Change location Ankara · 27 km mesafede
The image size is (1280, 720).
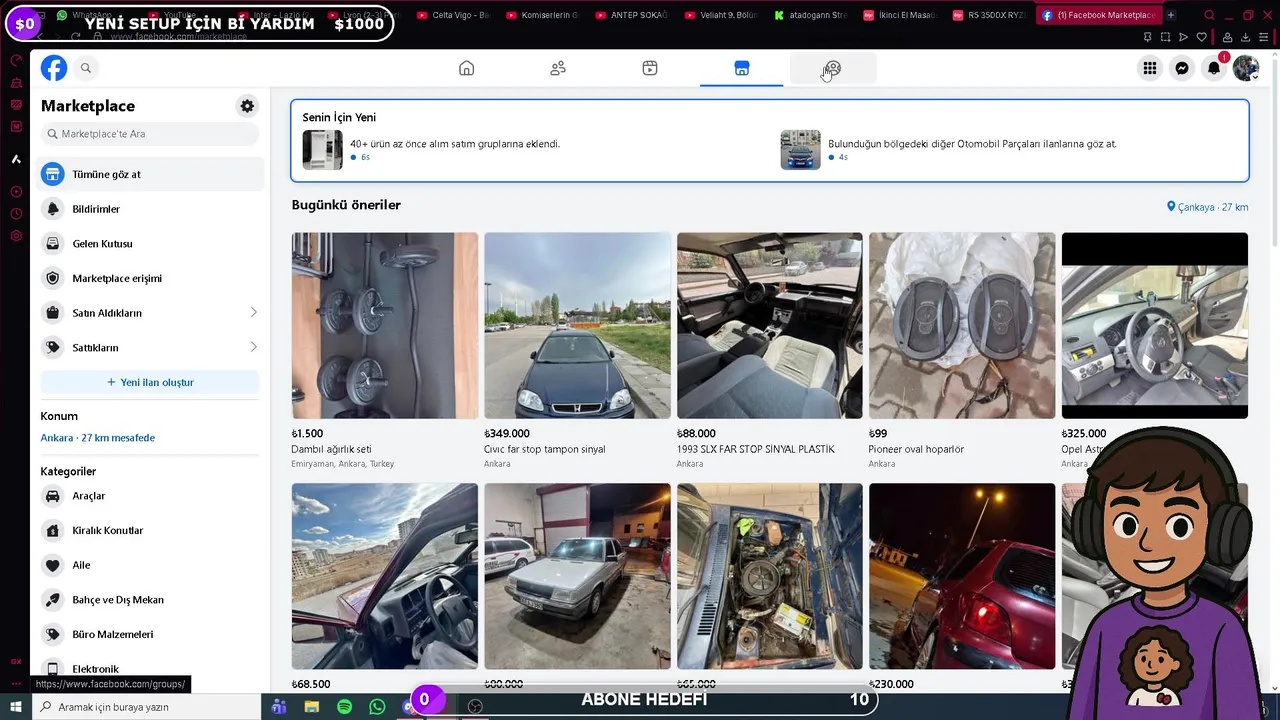(x=98, y=438)
